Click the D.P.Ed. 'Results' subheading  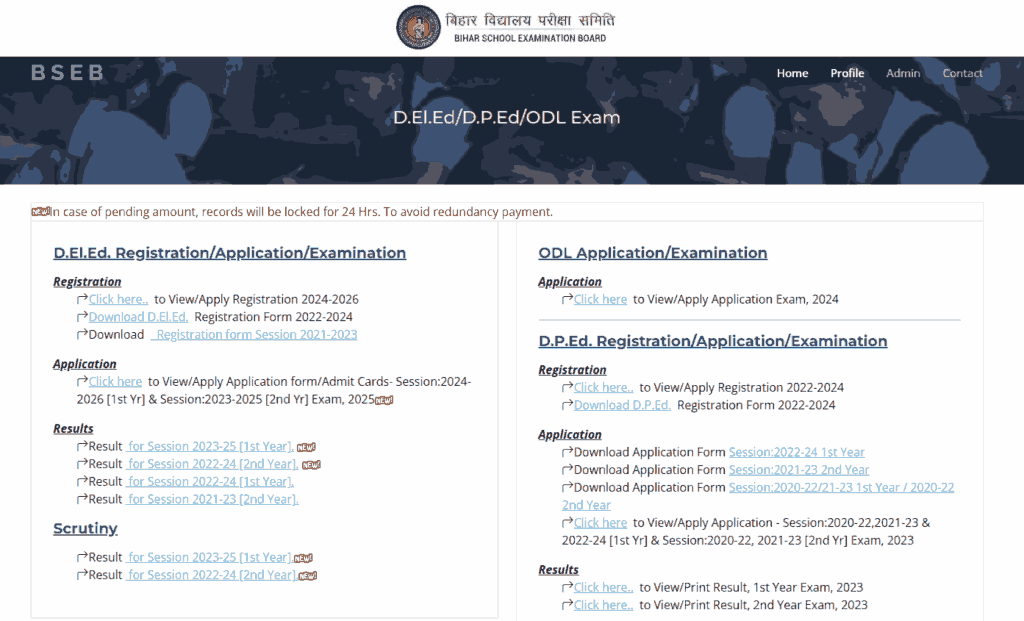click(558, 569)
